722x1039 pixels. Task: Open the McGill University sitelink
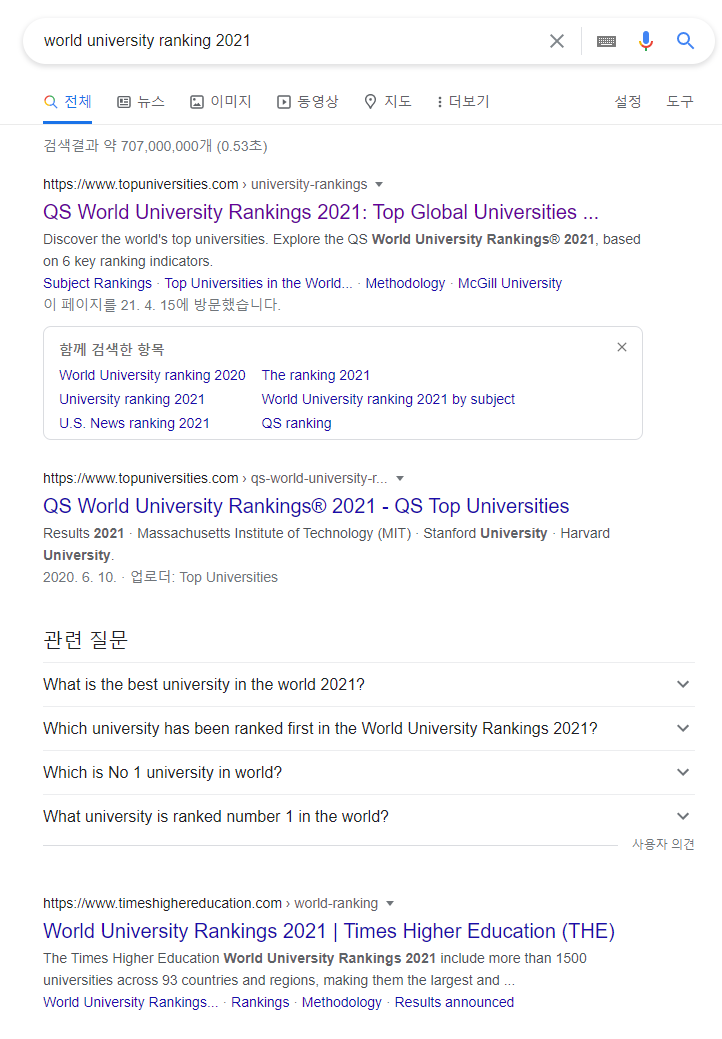510,284
